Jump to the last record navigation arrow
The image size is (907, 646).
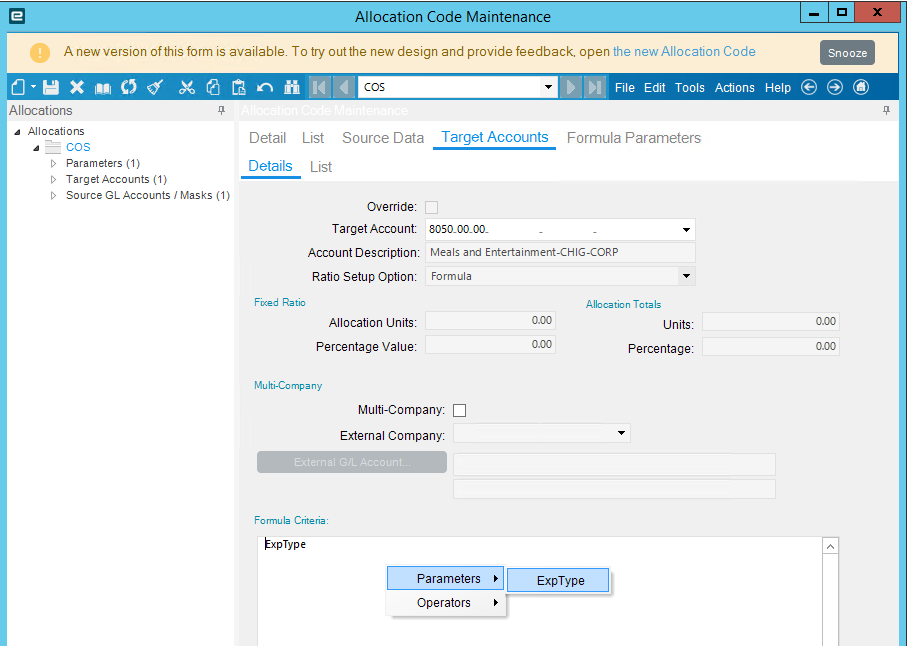point(595,87)
